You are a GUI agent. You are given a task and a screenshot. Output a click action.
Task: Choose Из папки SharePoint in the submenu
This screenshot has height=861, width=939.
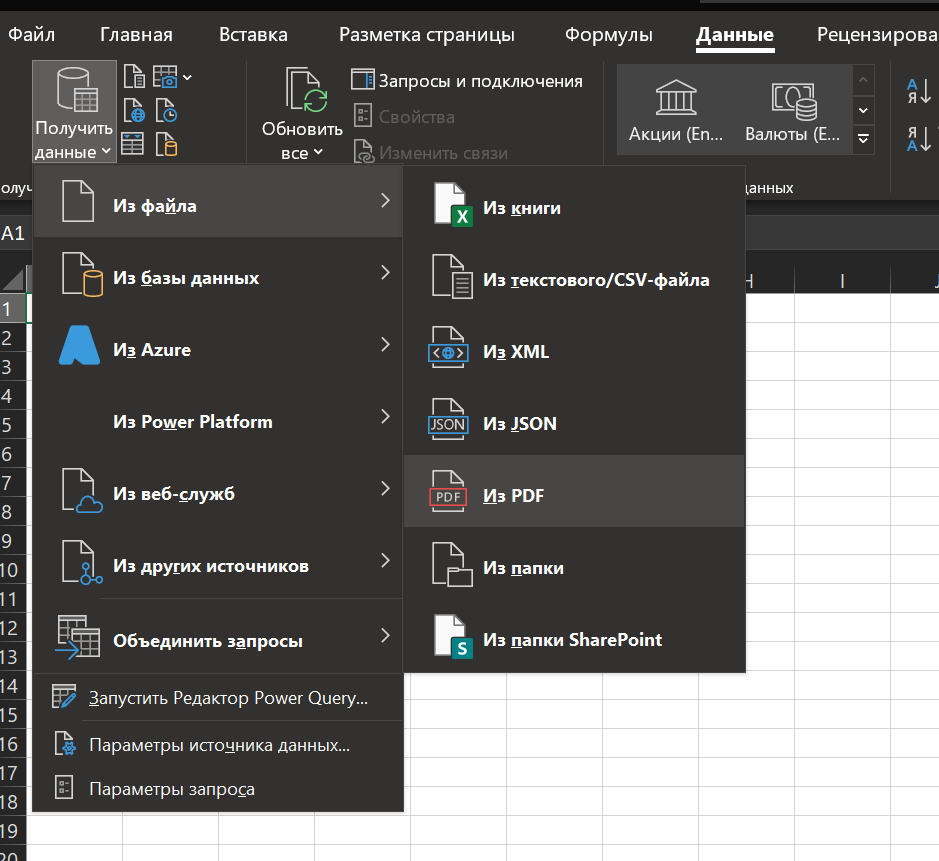(574, 639)
